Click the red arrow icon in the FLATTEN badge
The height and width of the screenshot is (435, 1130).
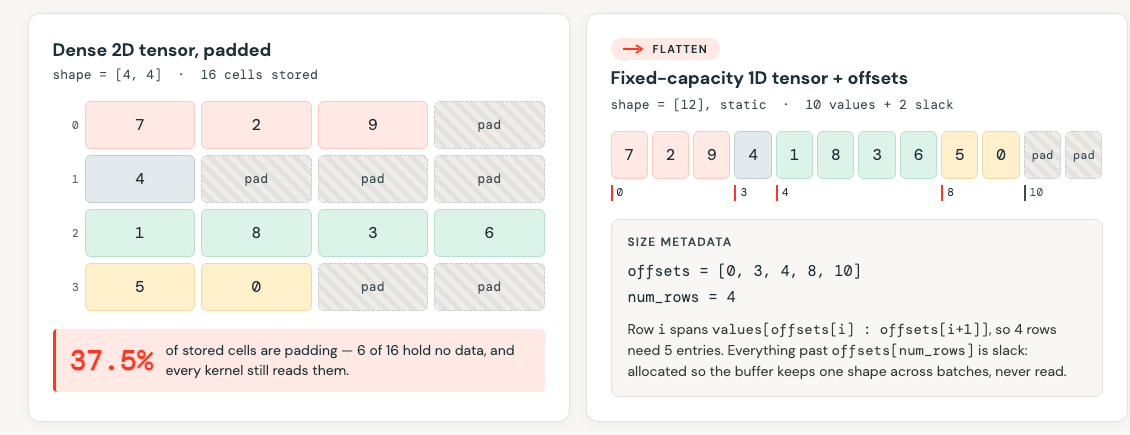click(x=633, y=49)
